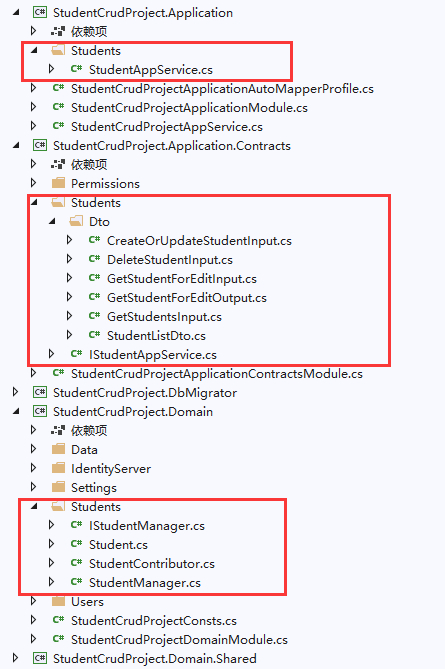Click the IdentityServer folder icon
The height and width of the screenshot is (669, 445).
[x=58, y=468]
